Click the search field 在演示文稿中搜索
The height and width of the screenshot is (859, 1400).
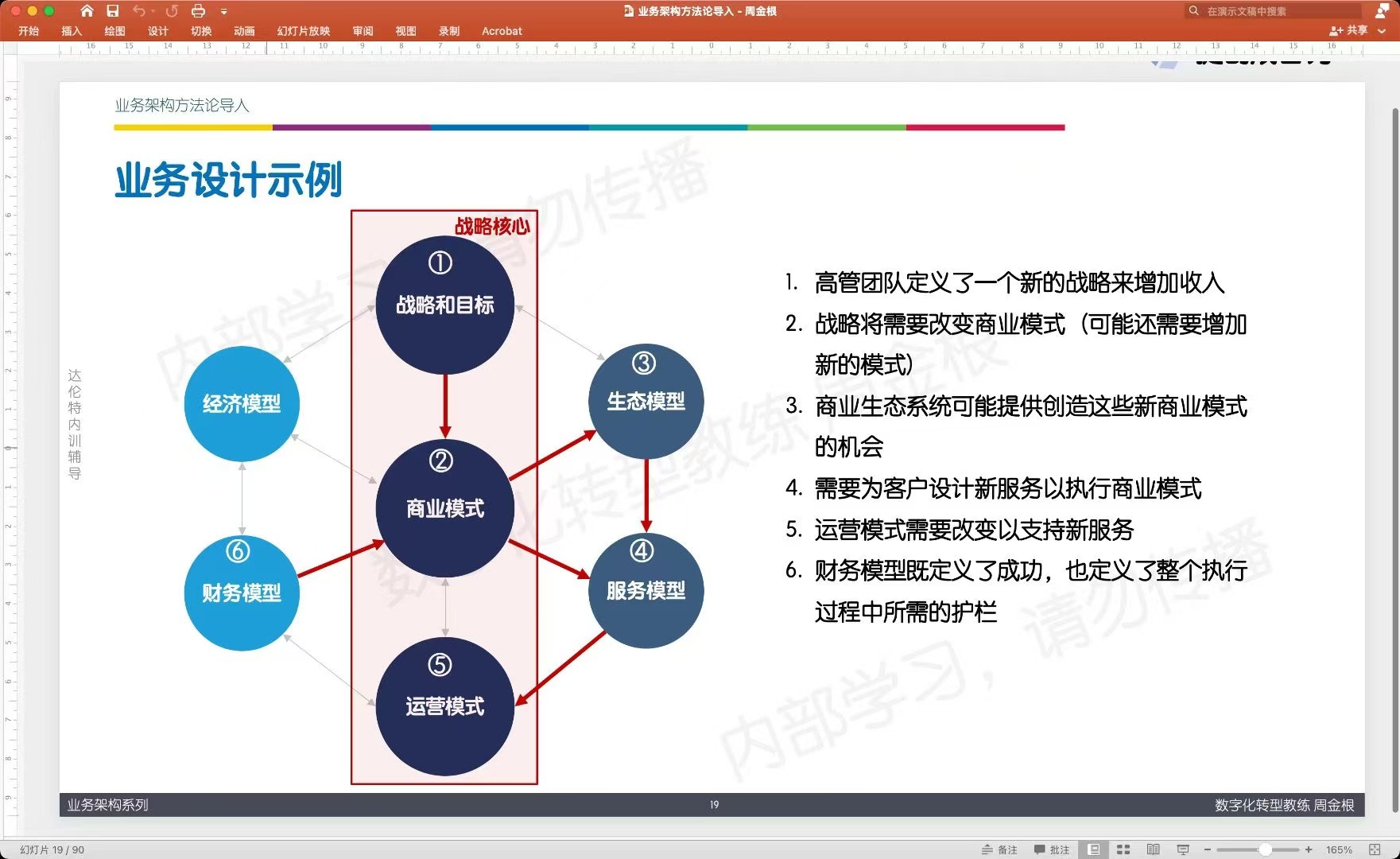click(x=1272, y=11)
